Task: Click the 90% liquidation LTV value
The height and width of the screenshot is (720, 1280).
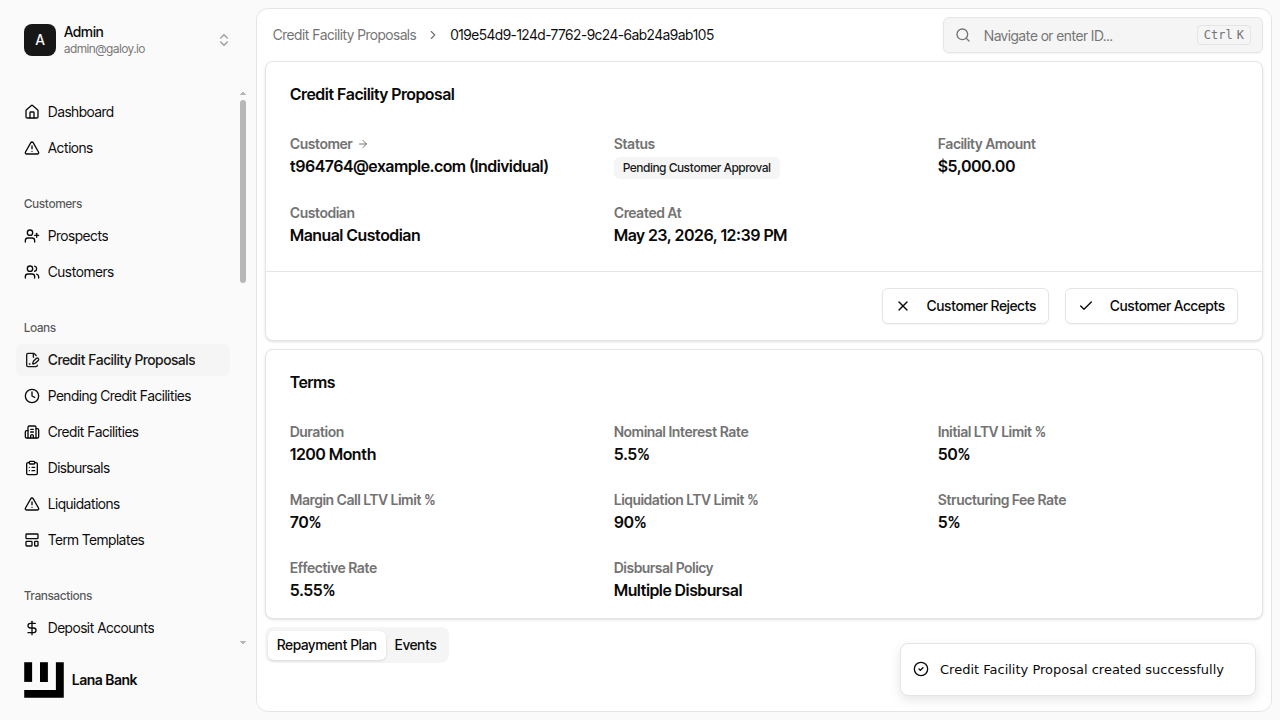Action: tap(630, 523)
